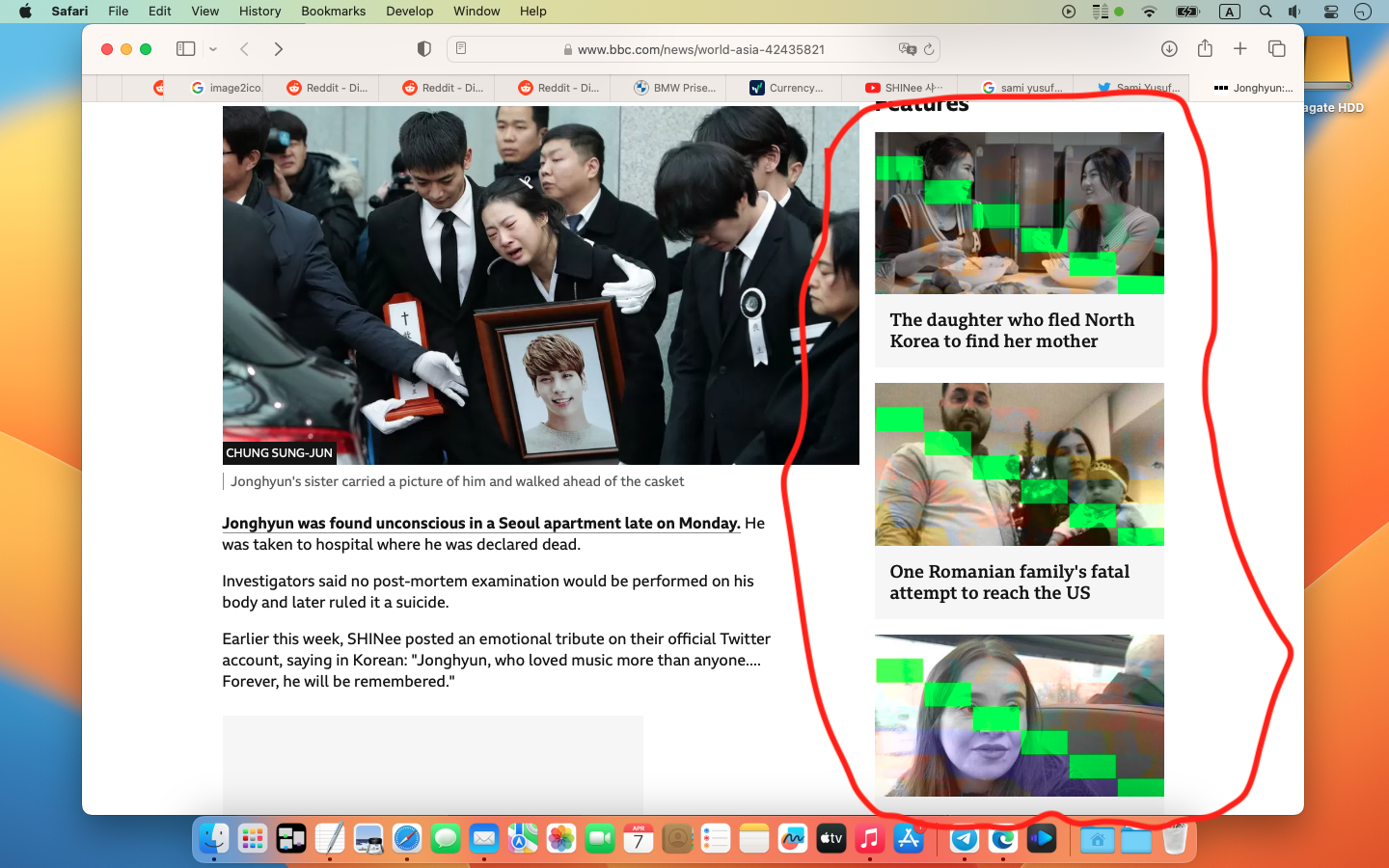Switch to the BMW Prise tab

(676, 88)
